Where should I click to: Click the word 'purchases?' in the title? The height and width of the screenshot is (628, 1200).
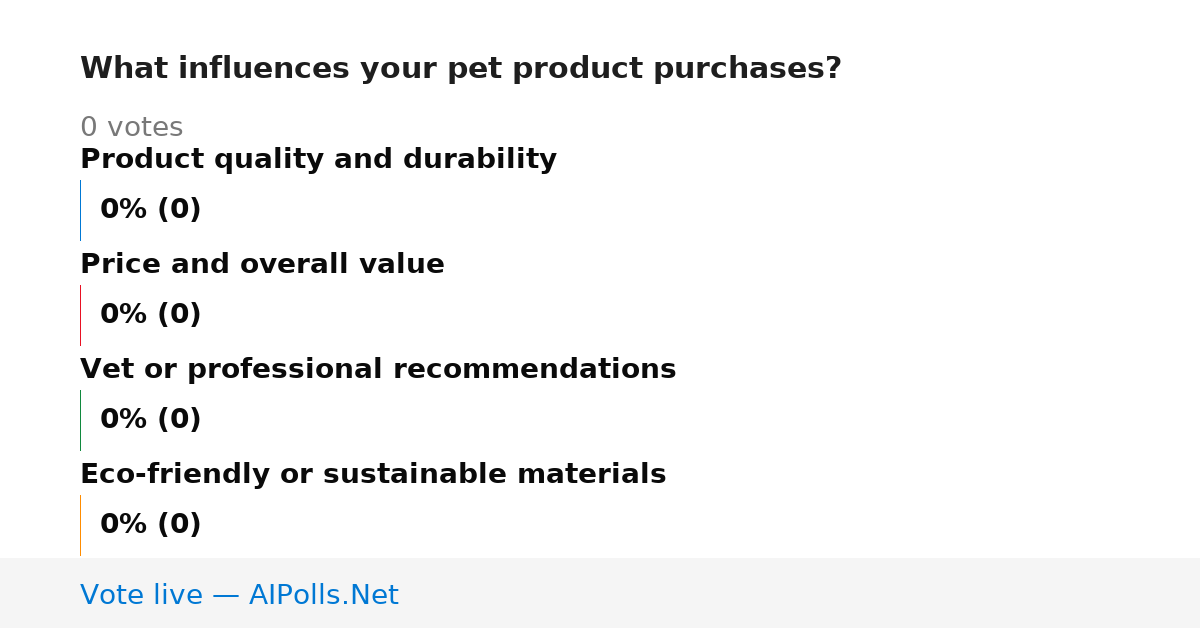click(747, 69)
